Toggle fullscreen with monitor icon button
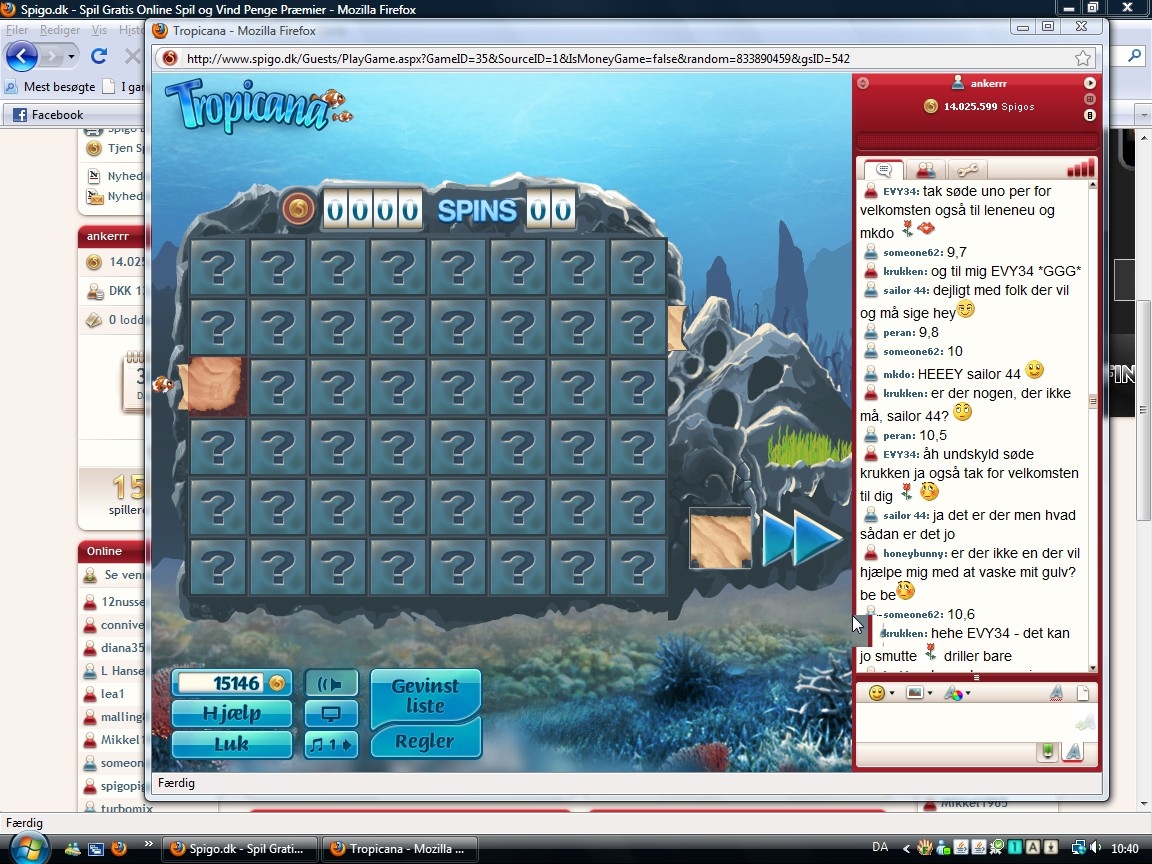This screenshot has width=1152, height=864. tap(331, 714)
